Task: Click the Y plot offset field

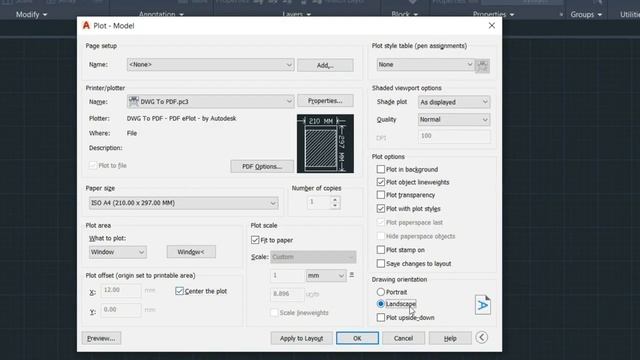Action: [x=121, y=310]
